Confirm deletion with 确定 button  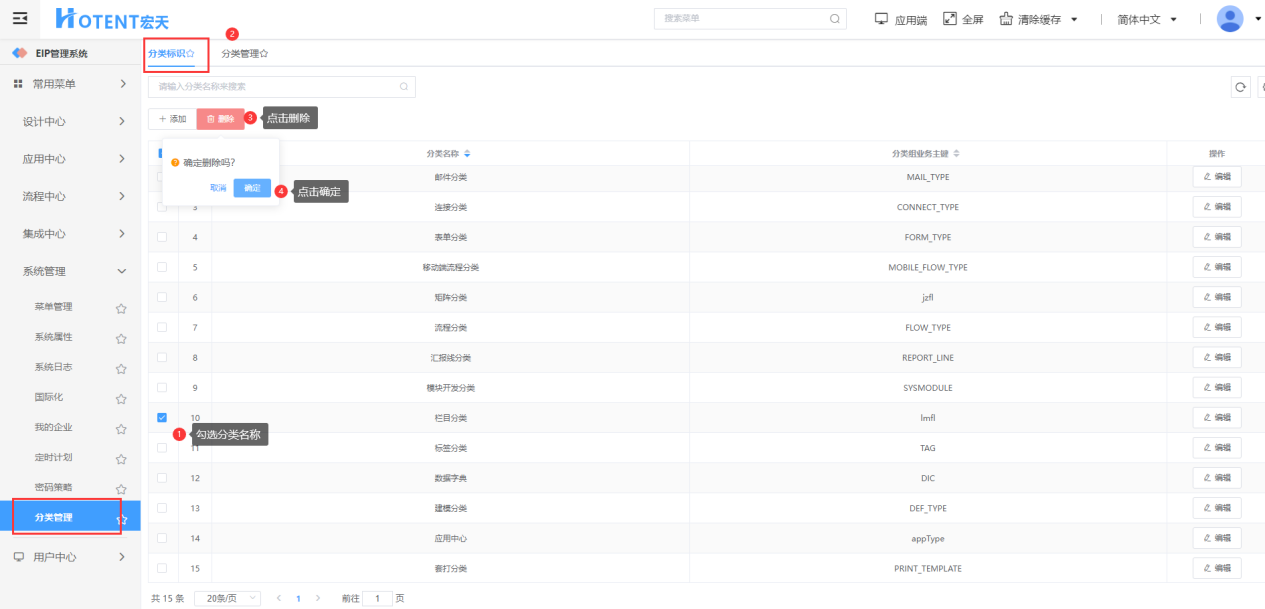click(252, 188)
